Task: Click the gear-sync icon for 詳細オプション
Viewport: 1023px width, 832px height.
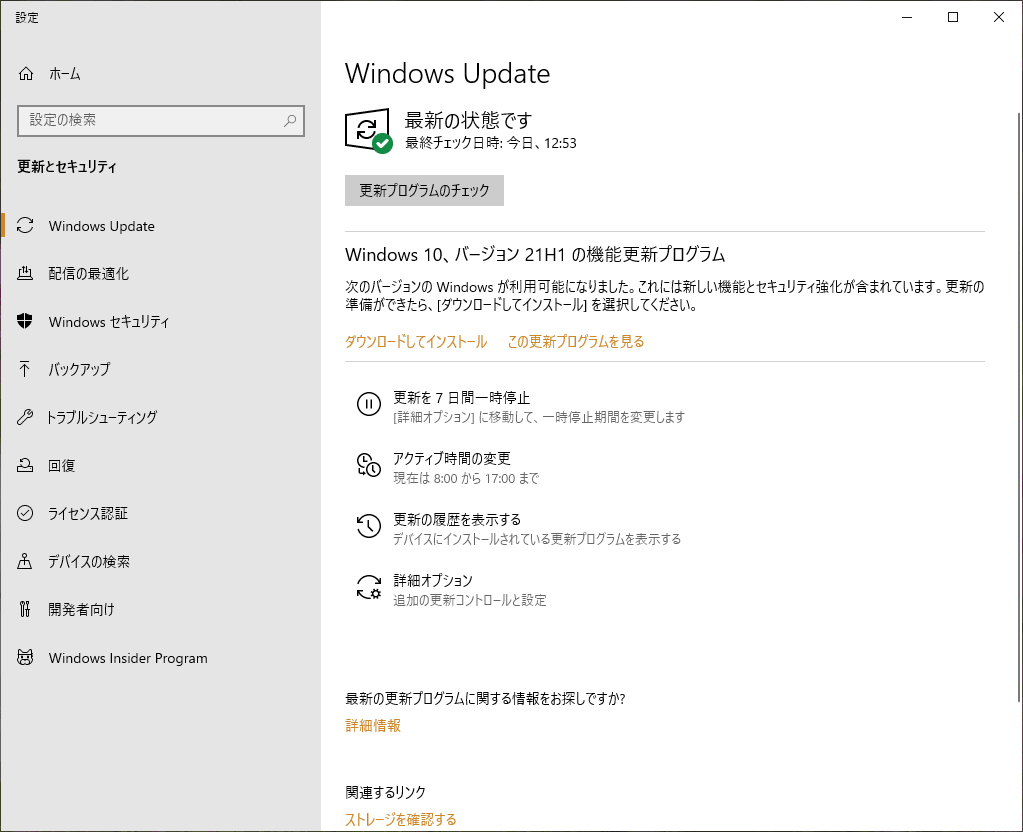Action: pos(369,587)
